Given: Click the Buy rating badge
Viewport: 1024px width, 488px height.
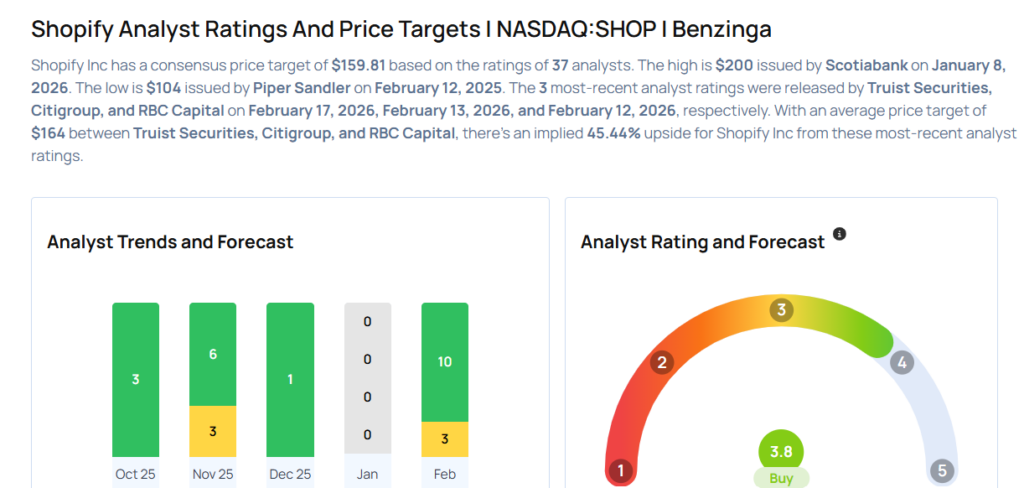Looking at the screenshot, I should click(x=781, y=479).
